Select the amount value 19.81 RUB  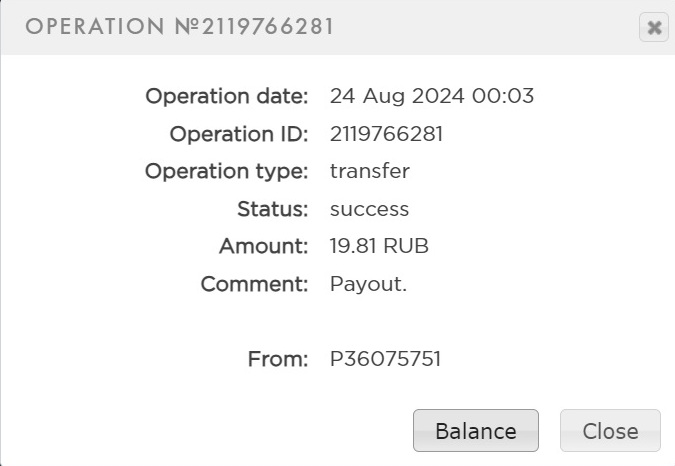(x=379, y=246)
